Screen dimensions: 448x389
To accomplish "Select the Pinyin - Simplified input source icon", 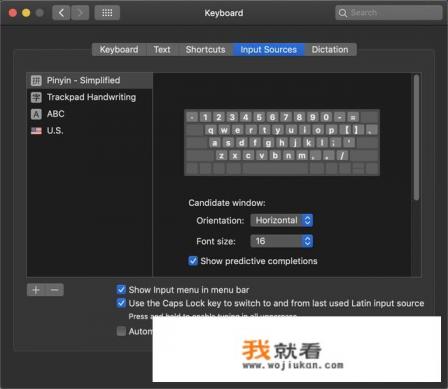I will click(36, 80).
